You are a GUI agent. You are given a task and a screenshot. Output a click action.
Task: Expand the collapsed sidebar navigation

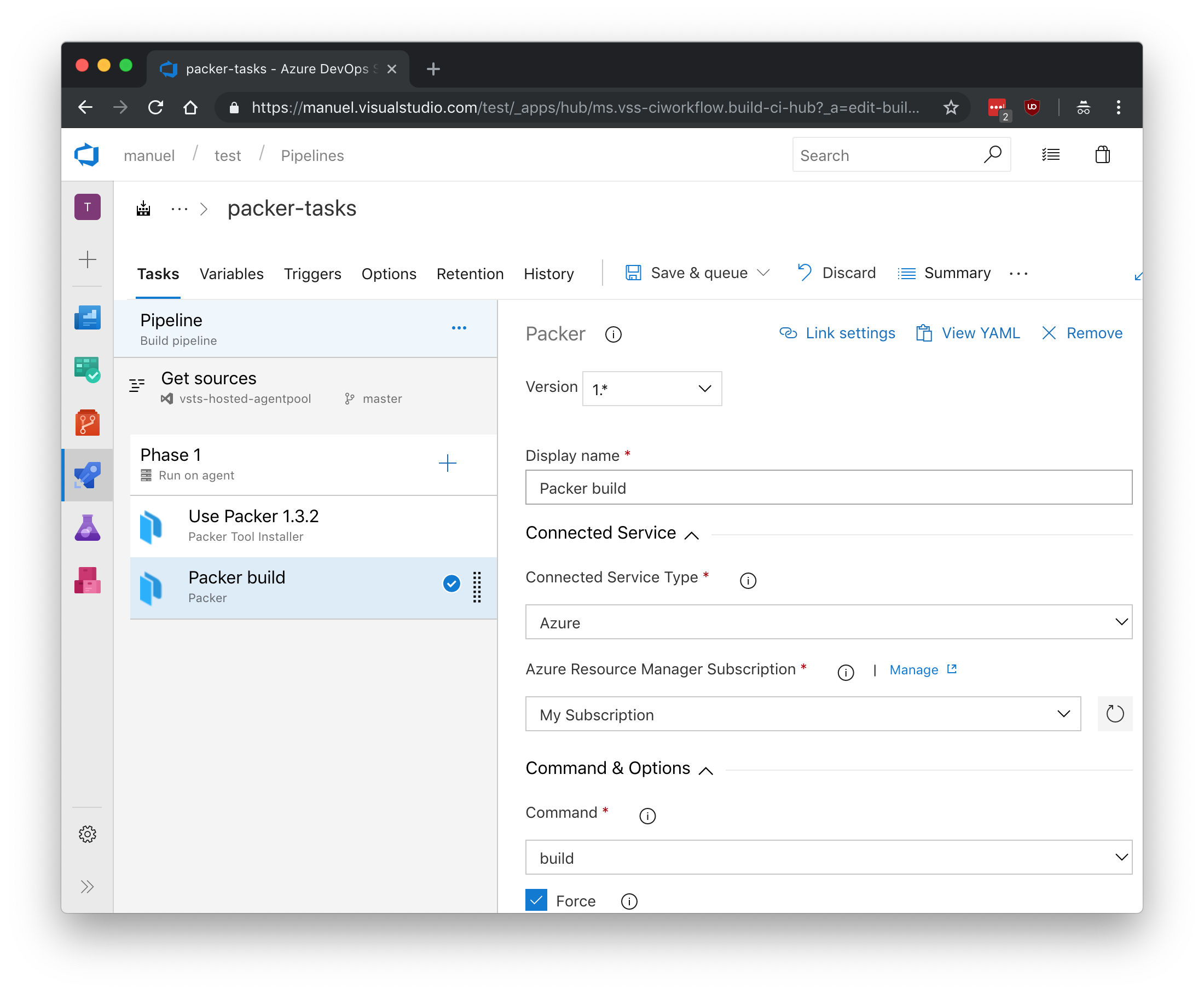point(87,886)
